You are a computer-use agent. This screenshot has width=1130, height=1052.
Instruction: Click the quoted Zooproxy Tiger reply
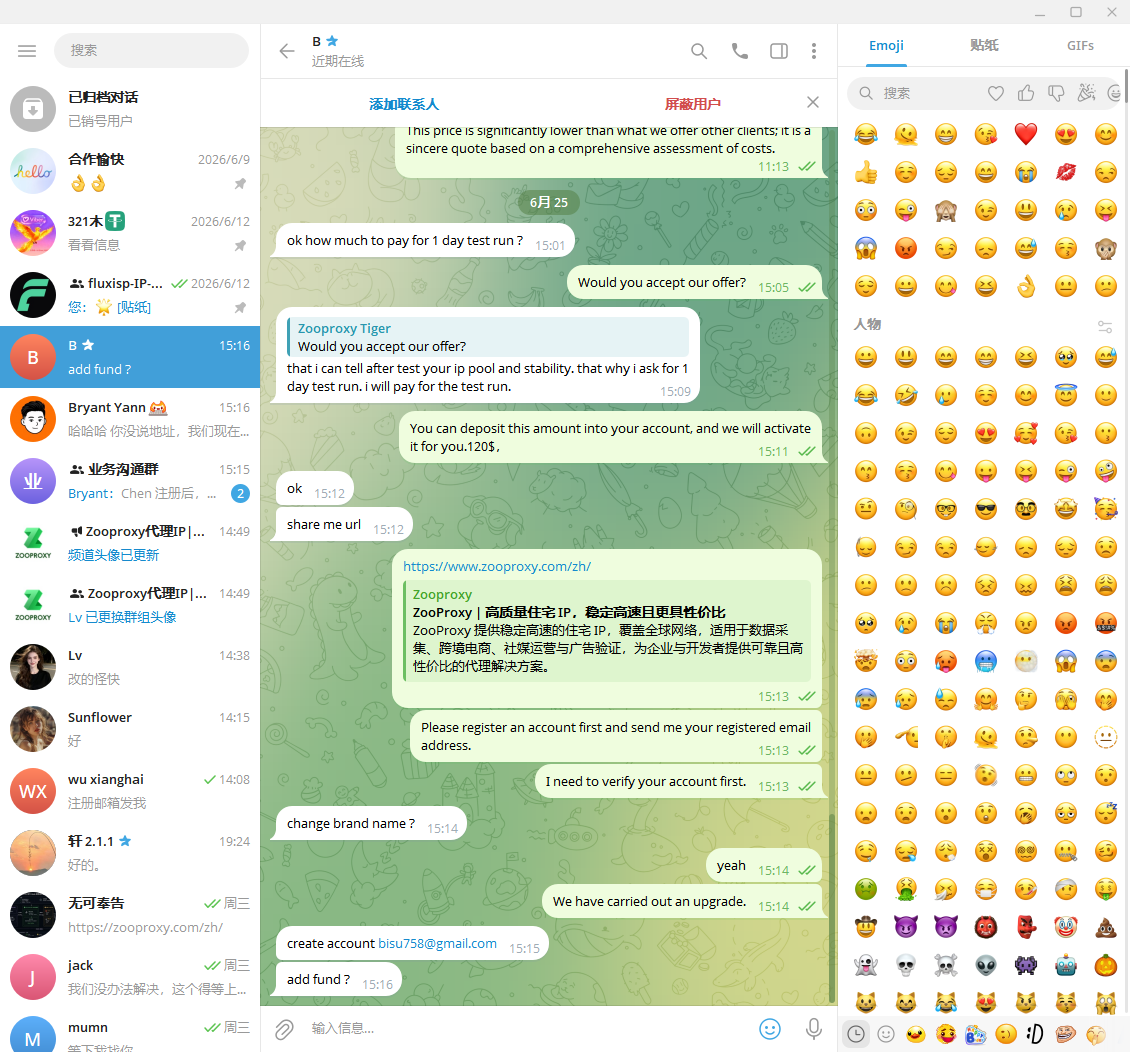pyautogui.click(x=488, y=337)
